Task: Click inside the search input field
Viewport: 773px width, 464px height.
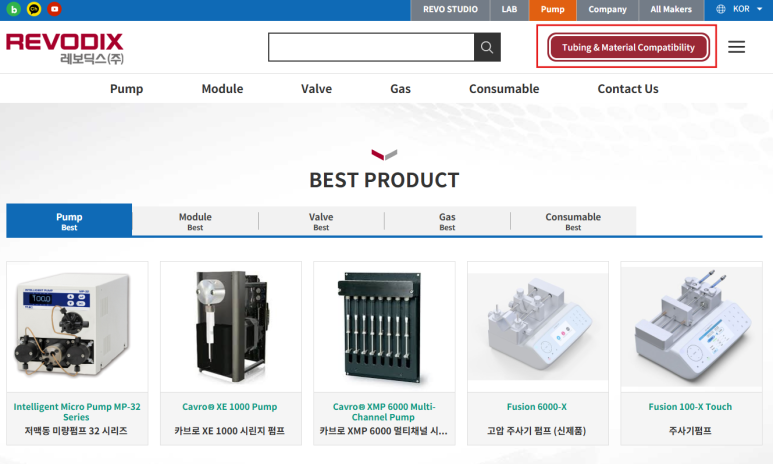Action: (x=371, y=47)
